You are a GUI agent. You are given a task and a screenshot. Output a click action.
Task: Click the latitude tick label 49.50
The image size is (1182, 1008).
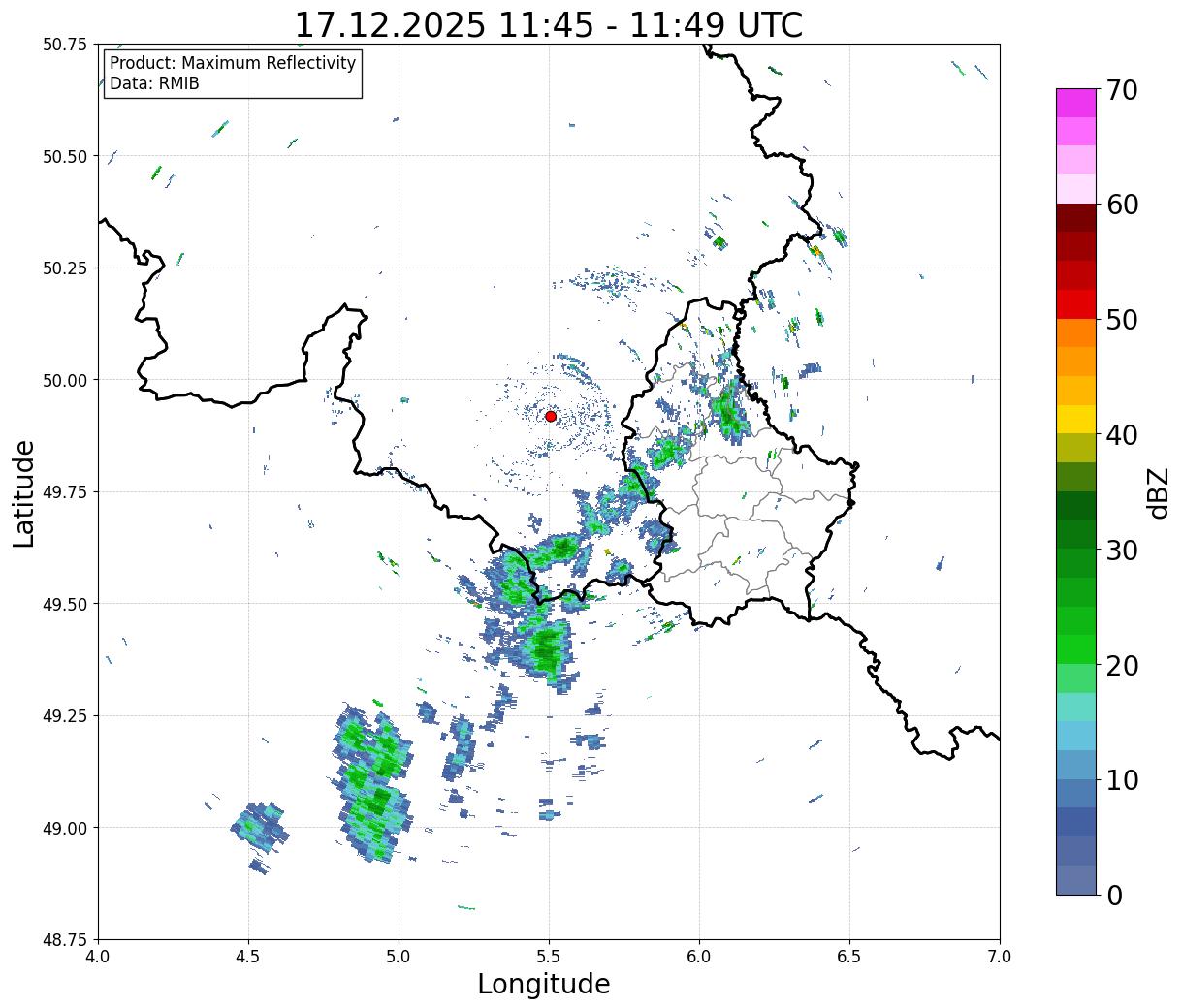tap(65, 604)
